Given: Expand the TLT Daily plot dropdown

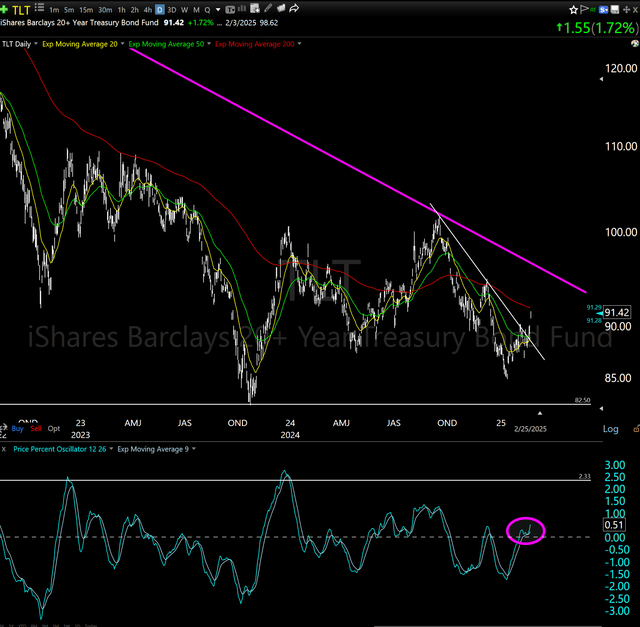Looking at the screenshot, I should [x=36, y=44].
